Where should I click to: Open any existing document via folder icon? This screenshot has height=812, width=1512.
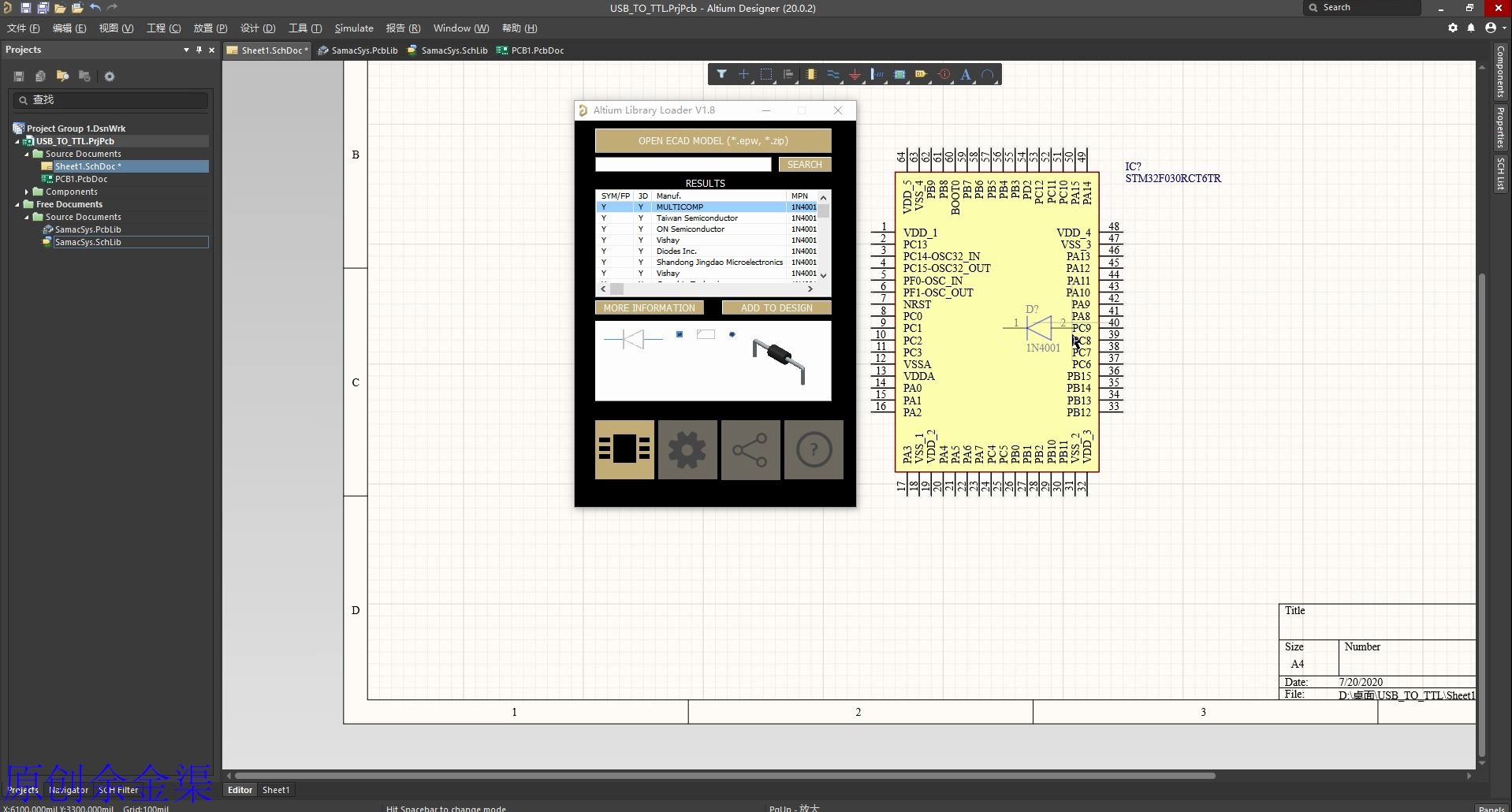(60, 8)
